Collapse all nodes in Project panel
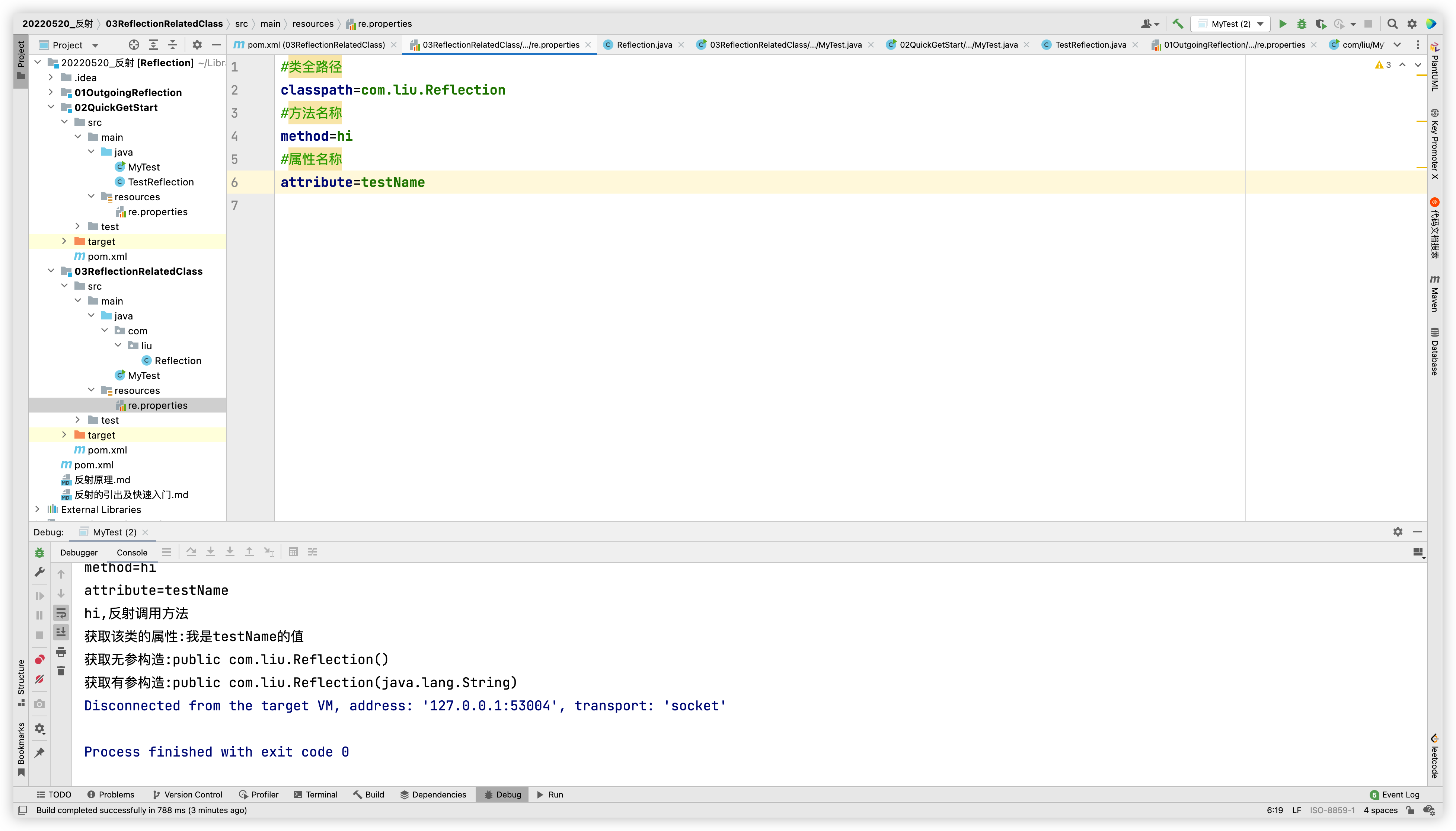 (x=173, y=45)
